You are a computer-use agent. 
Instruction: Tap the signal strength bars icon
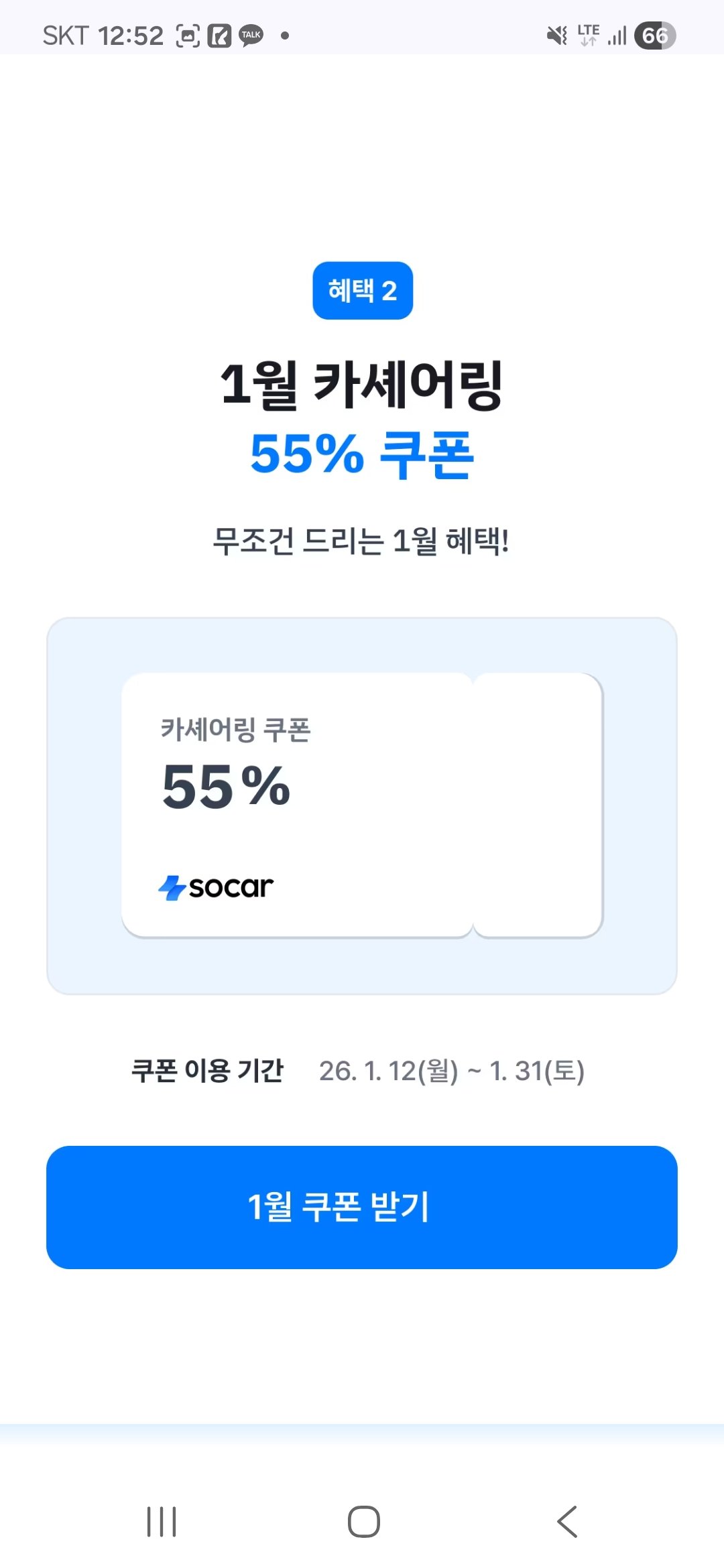pyautogui.click(x=617, y=36)
